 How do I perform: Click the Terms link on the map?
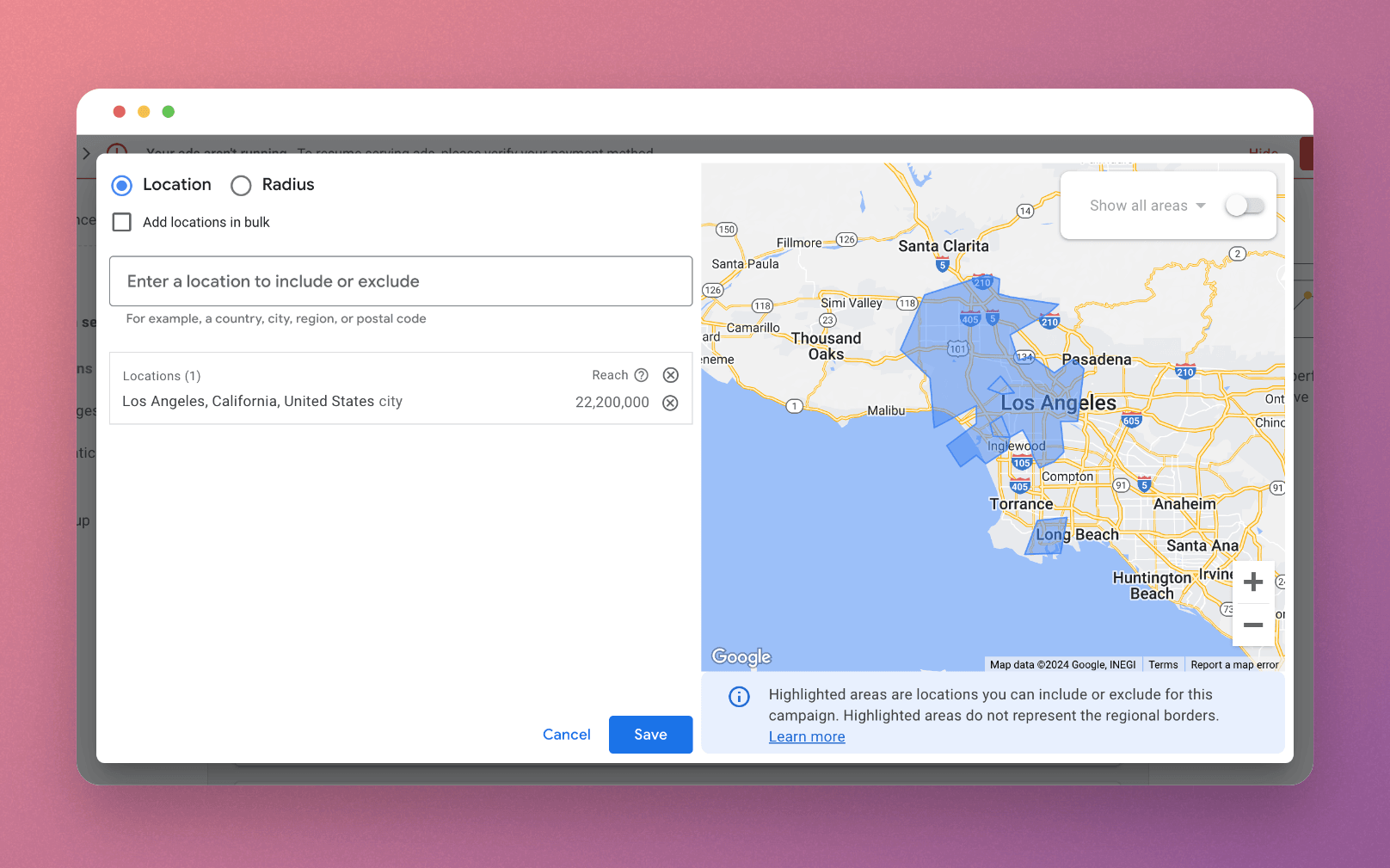[x=1163, y=664]
